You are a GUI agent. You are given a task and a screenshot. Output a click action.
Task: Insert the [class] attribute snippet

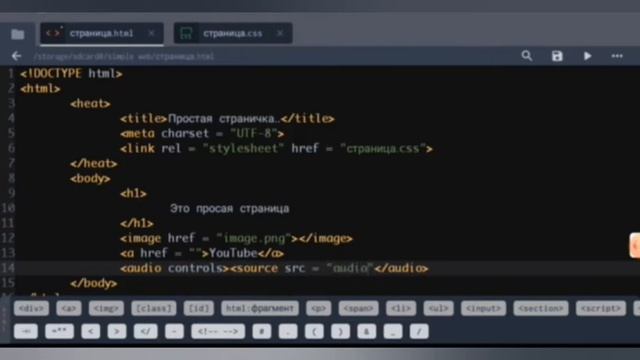(154, 308)
